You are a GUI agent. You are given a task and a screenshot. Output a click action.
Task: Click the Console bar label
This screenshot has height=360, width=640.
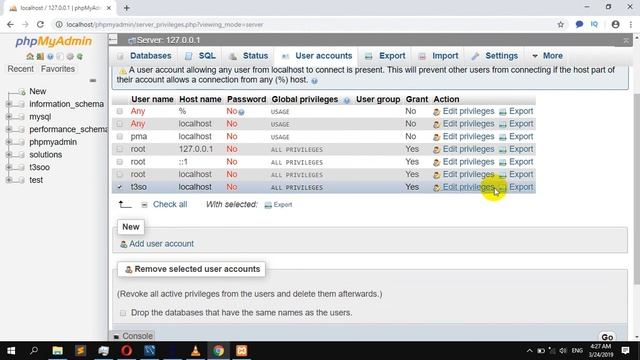click(137, 336)
